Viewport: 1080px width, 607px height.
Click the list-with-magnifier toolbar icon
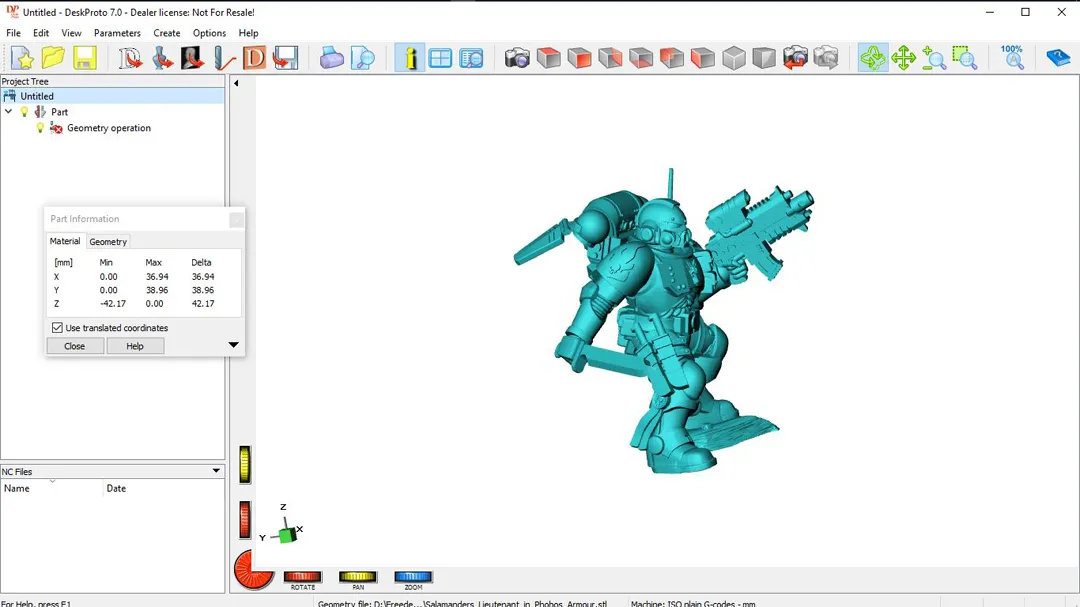471,58
